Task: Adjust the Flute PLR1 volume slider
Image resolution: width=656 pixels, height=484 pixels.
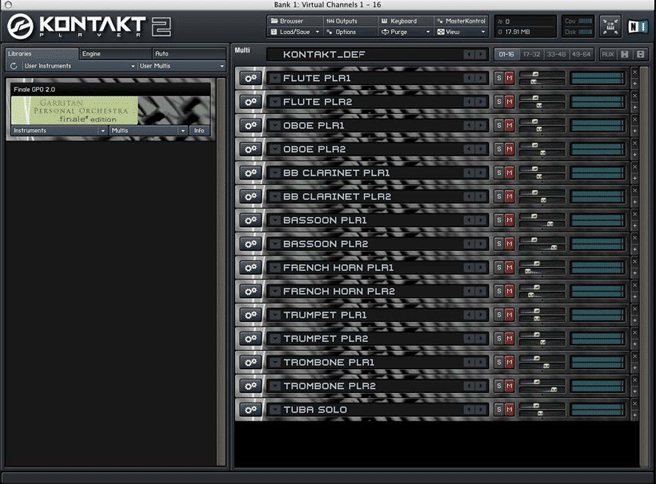Action: [x=542, y=74]
